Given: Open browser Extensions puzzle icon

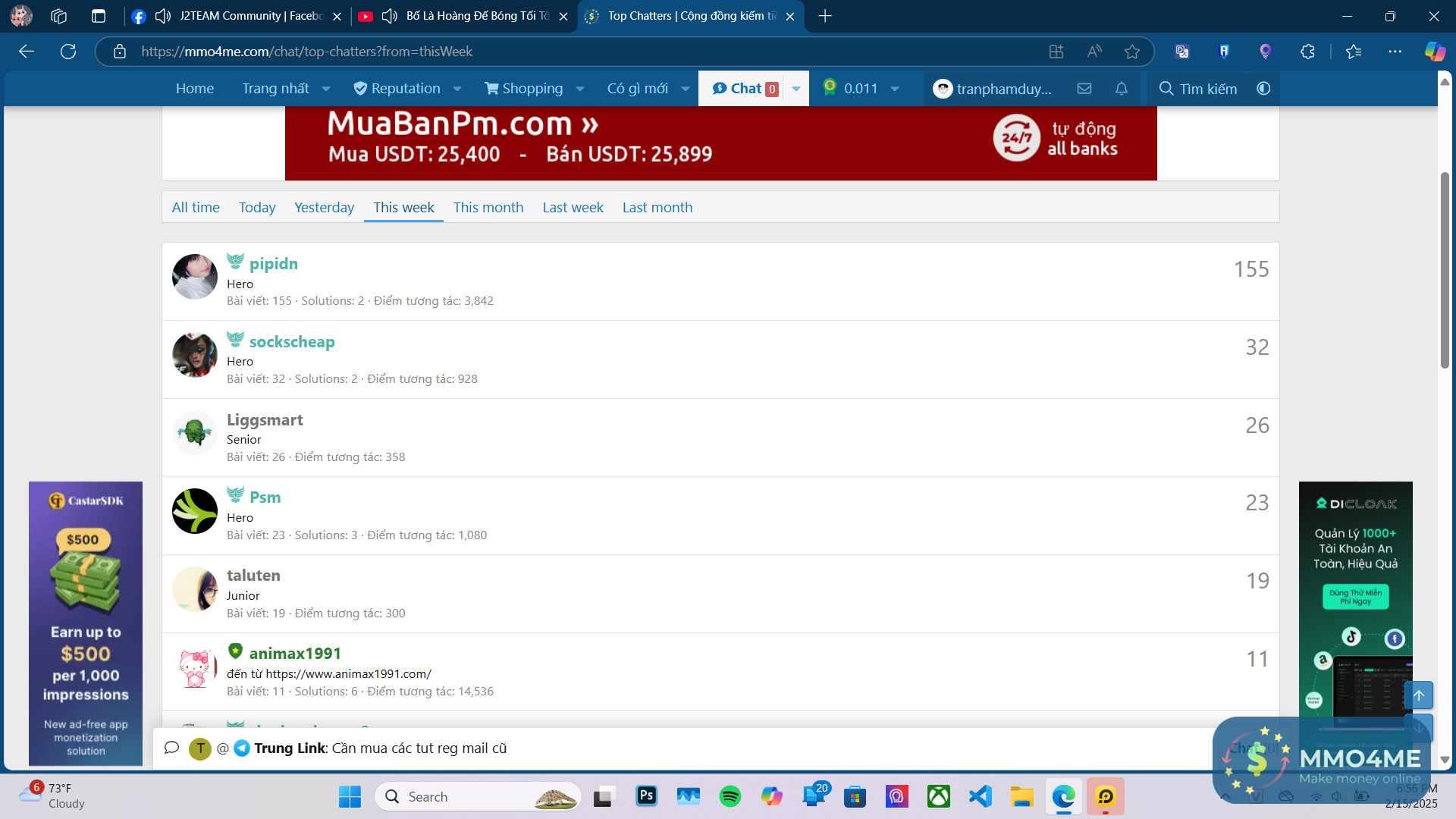Looking at the screenshot, I should tap(1307, 52).
